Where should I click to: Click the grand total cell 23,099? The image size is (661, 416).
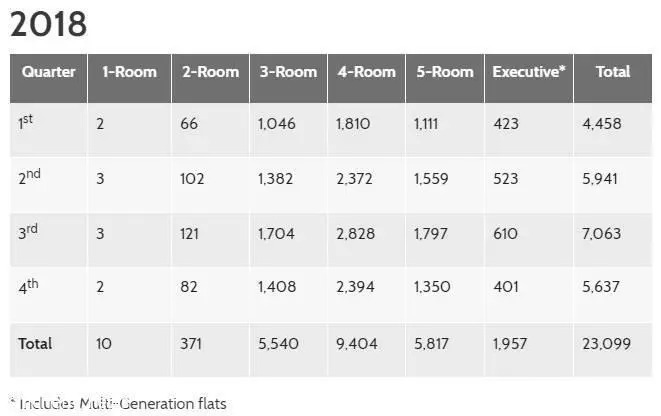pyautogui.click(x=606, y=344)
